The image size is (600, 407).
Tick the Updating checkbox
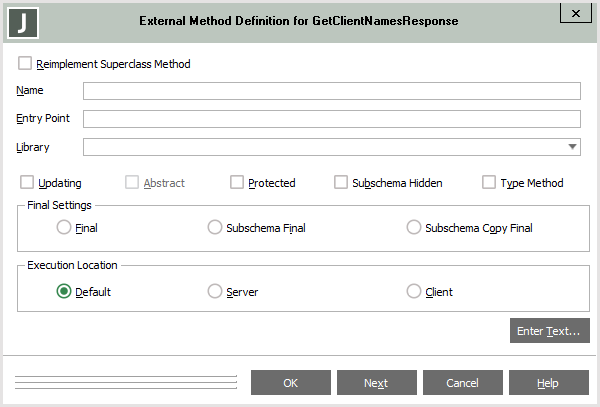tap(27, 183)
